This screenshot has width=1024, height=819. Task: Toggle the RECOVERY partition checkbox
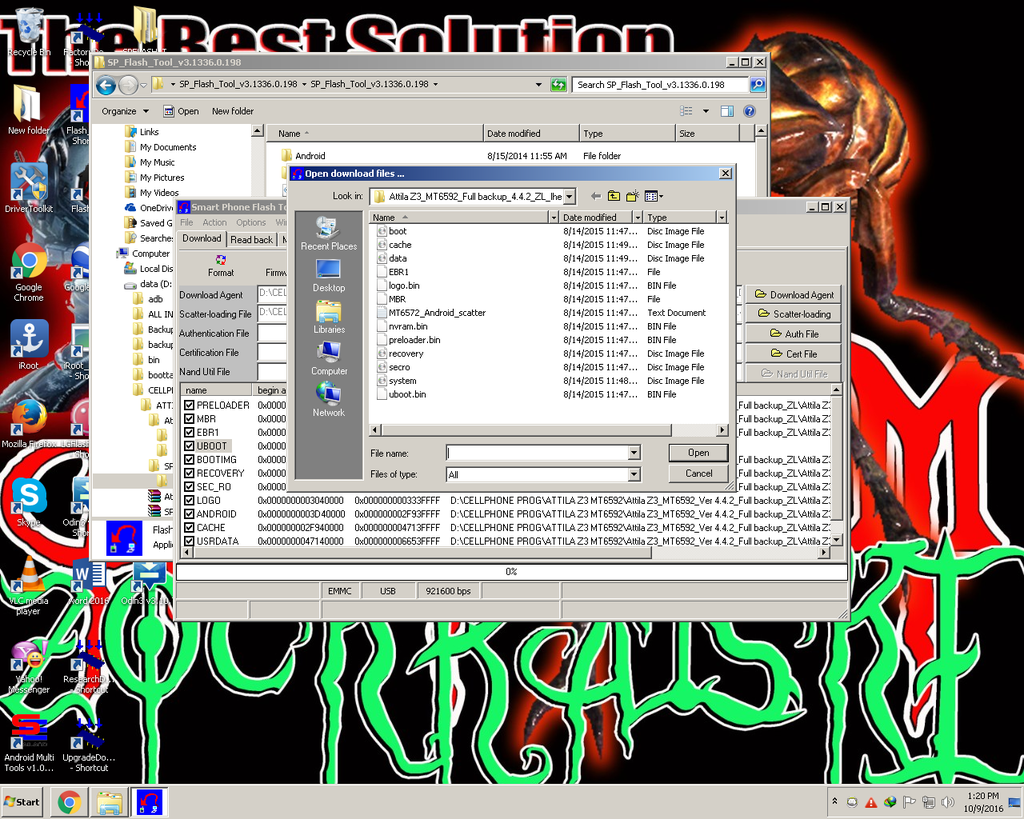(x=191, y=474)
